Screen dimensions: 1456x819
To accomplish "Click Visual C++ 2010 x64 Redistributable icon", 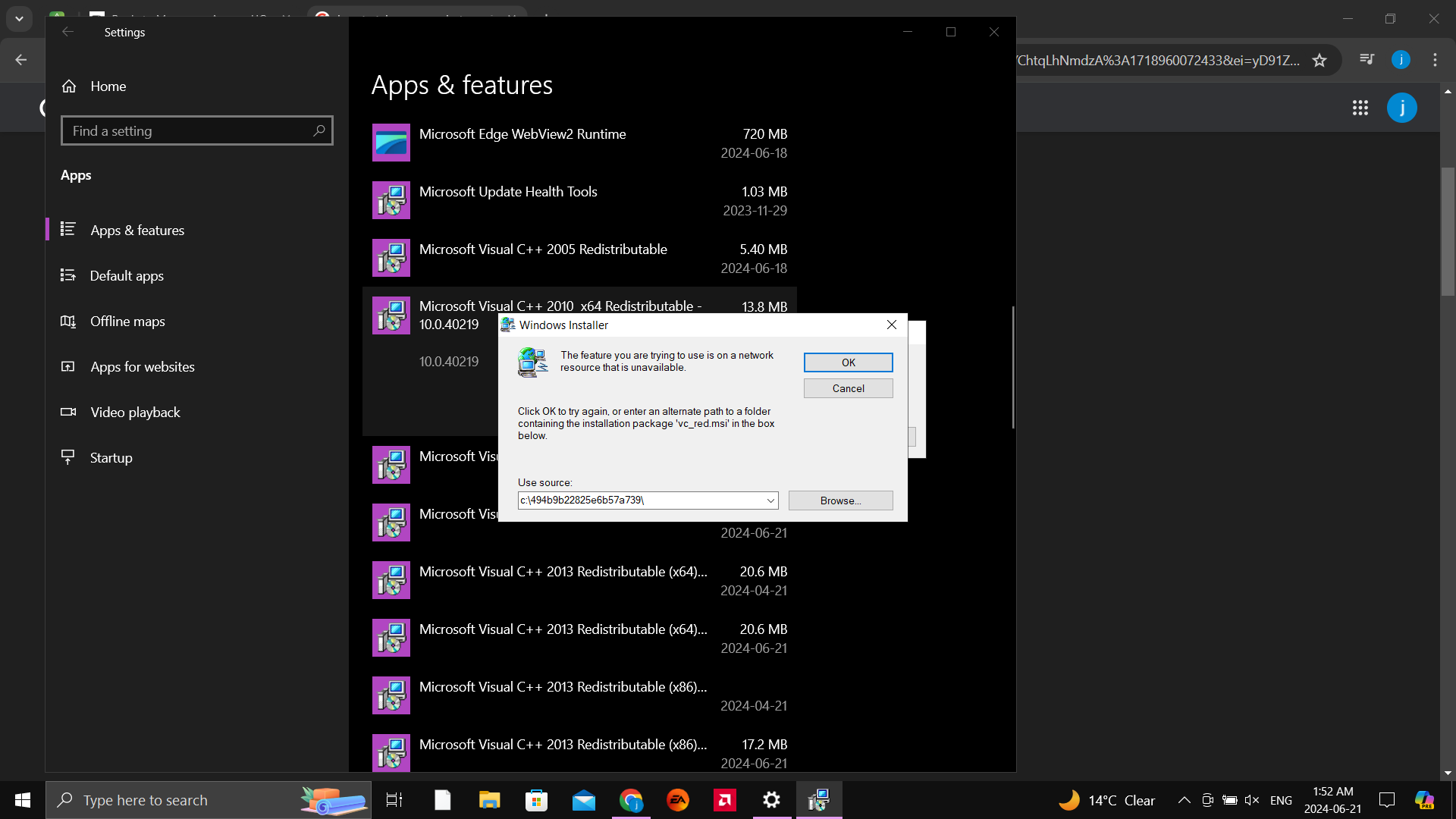I will [x=391, y=315].
